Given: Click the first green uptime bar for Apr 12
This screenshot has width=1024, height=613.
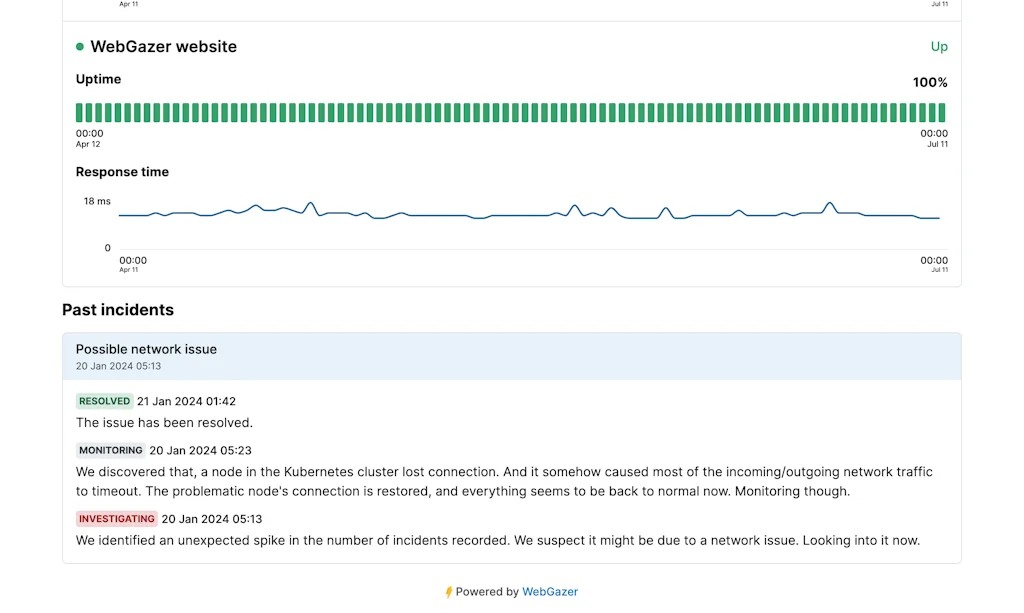Looking at the screenshot, I should pos(79,112).
